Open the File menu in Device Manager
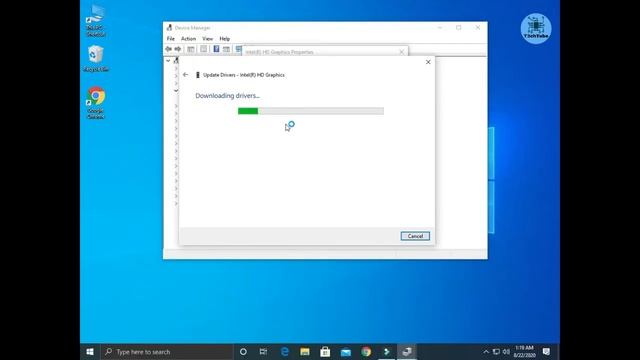 click(x=171, y=39)
